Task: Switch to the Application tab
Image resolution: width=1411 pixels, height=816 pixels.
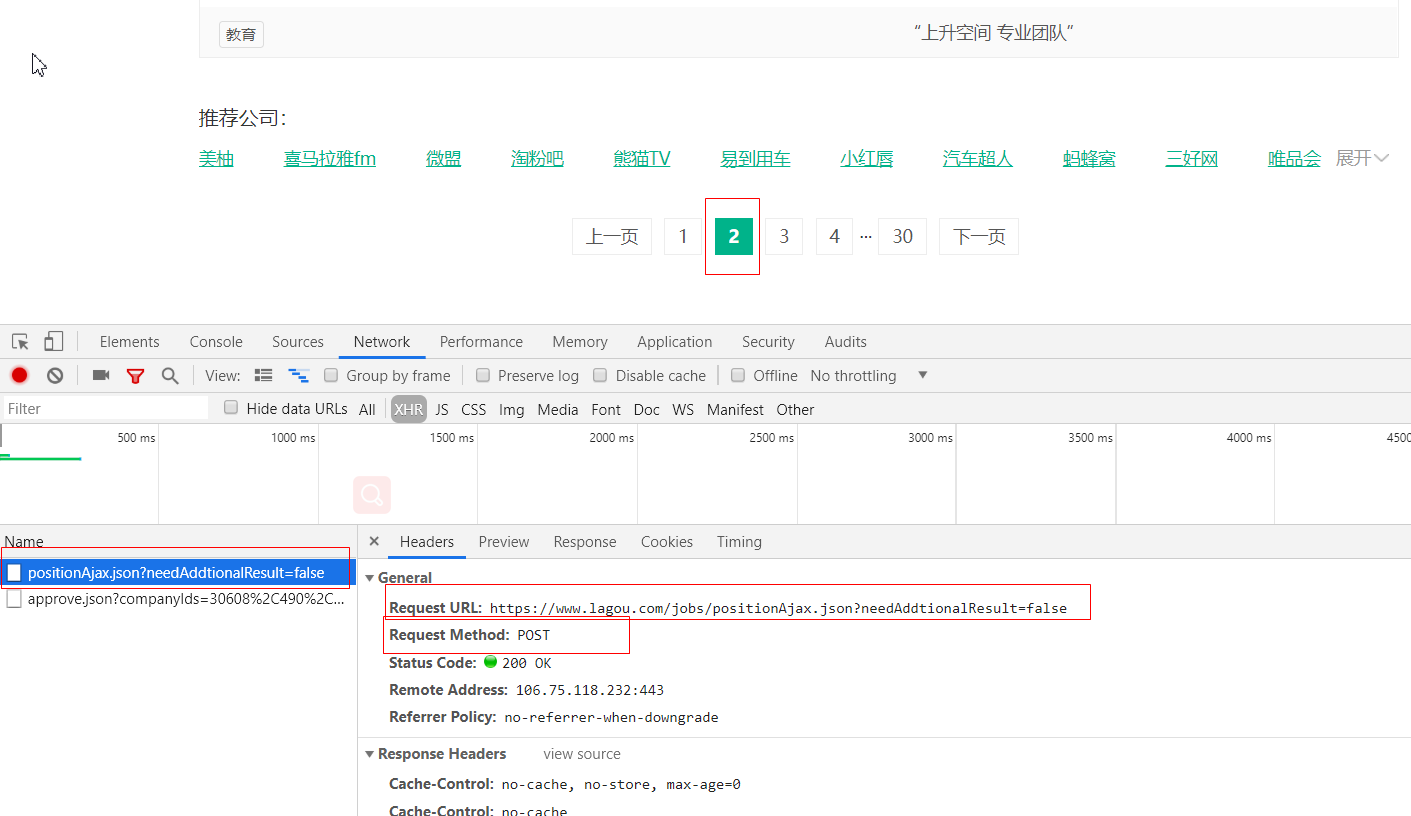Action: click(x=675, y=342)
